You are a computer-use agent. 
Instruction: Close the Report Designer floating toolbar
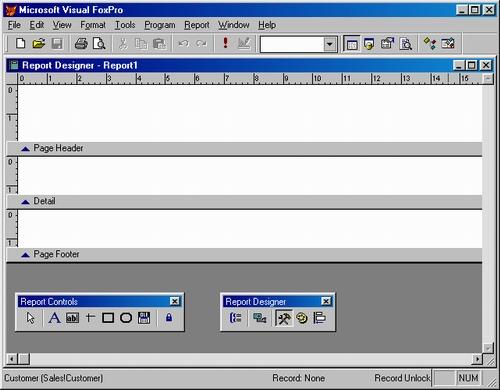coord(326,301)
